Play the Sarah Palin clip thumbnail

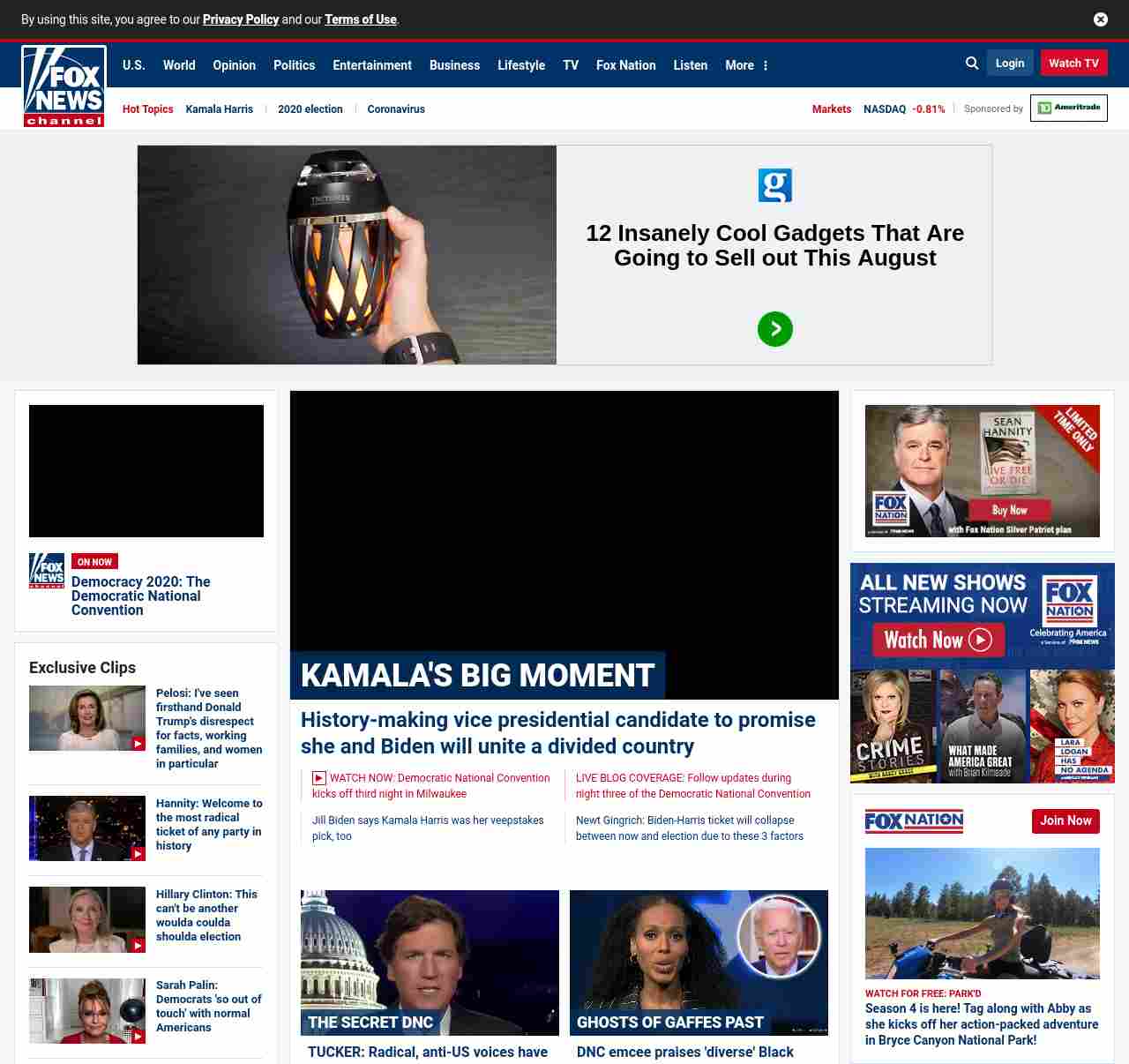(x=87, y=1011)
